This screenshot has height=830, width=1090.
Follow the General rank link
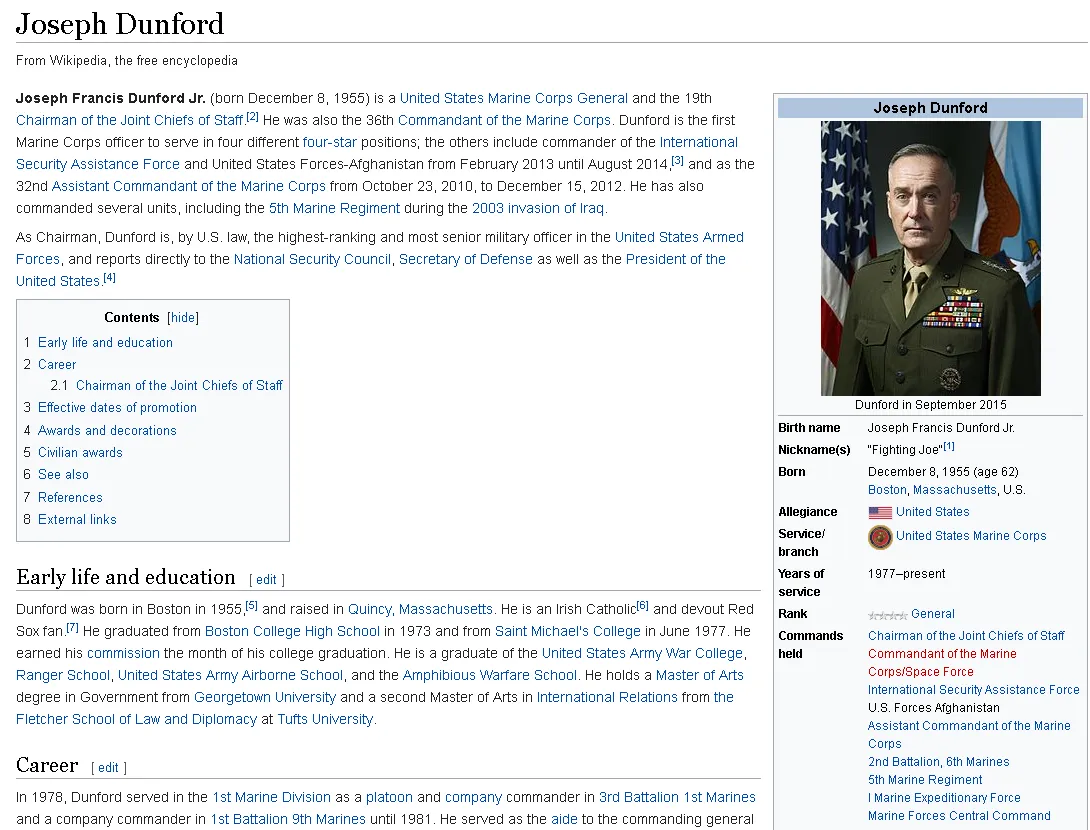933,615
